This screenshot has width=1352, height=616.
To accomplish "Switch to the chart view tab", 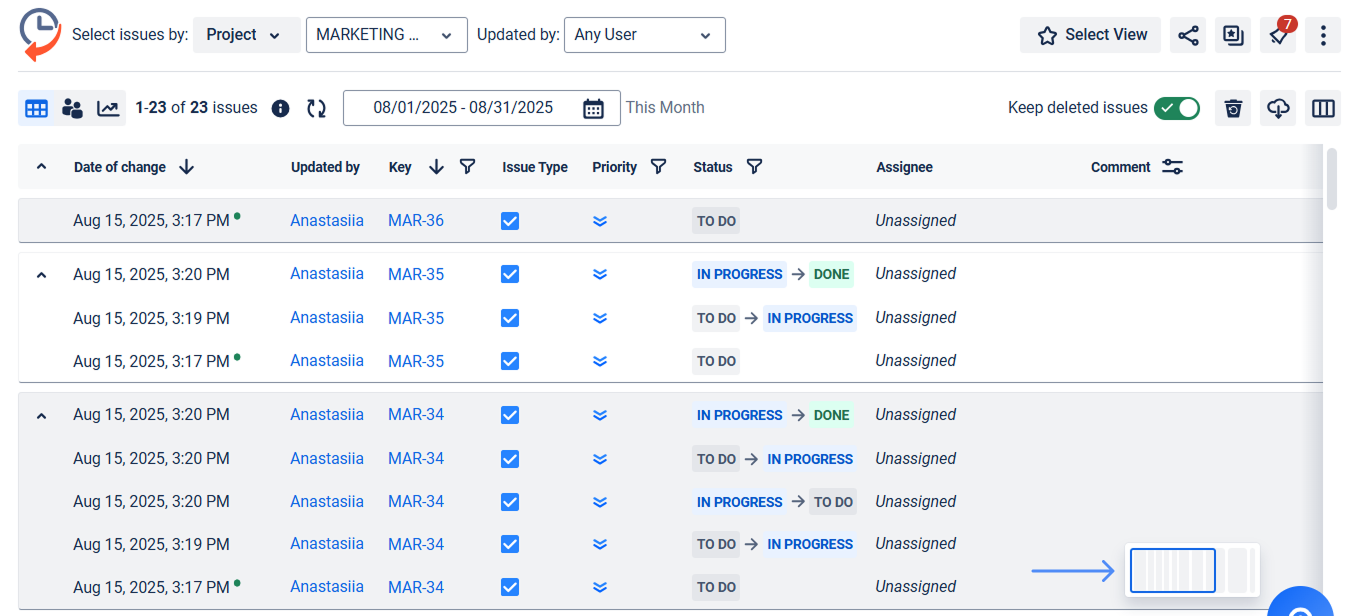I will (x=108, y=108).
